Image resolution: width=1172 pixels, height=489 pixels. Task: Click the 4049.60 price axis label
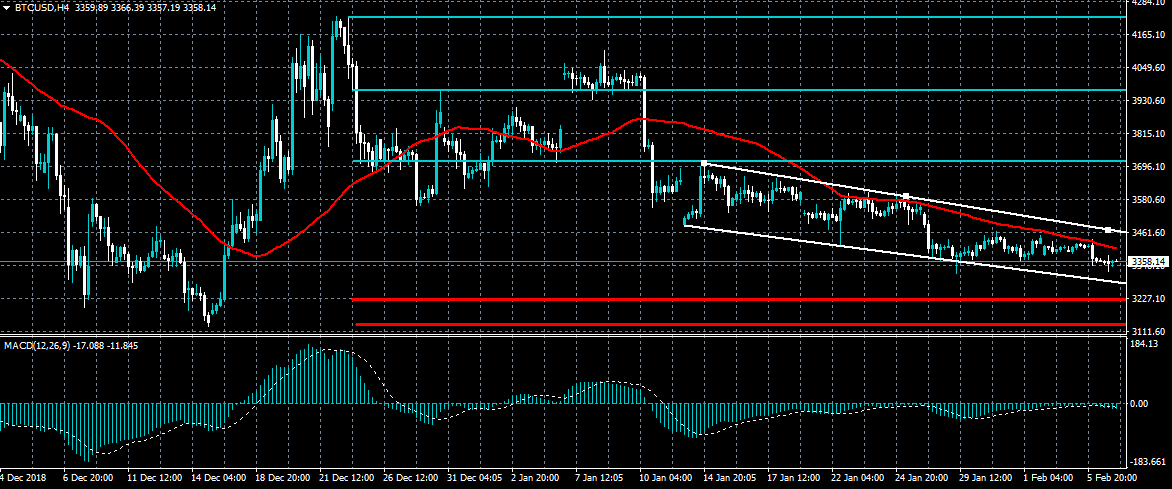click(1150, 68)
